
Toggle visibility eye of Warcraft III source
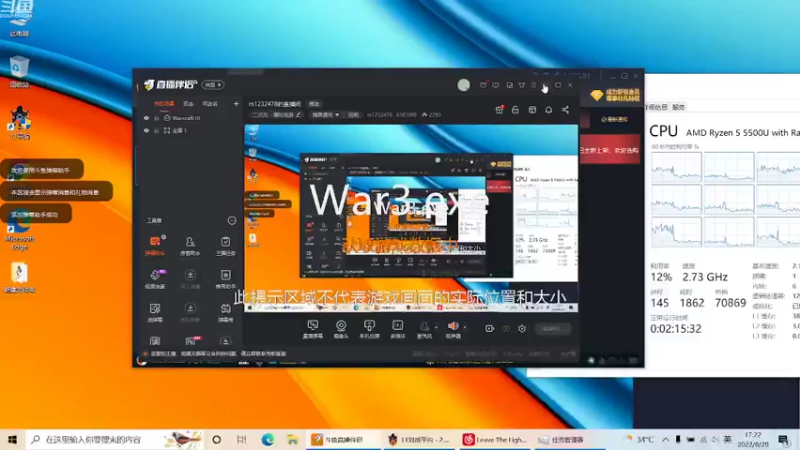(146, 118)
